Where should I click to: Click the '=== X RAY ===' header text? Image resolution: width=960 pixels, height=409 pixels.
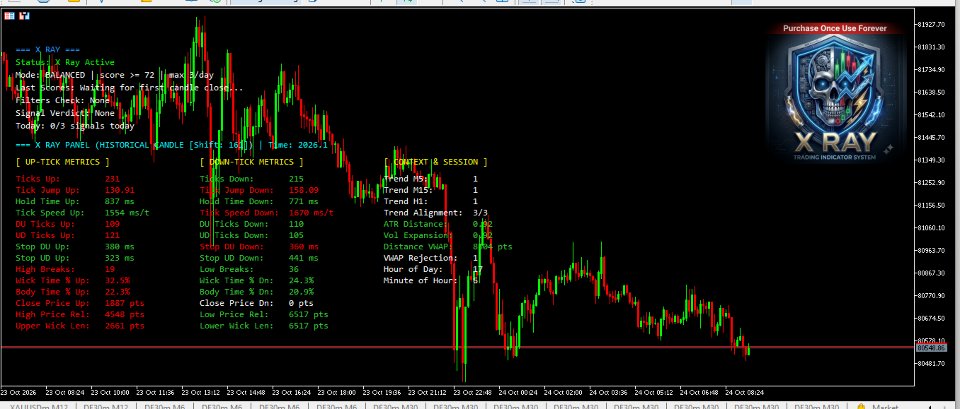(x=48, y=50)
